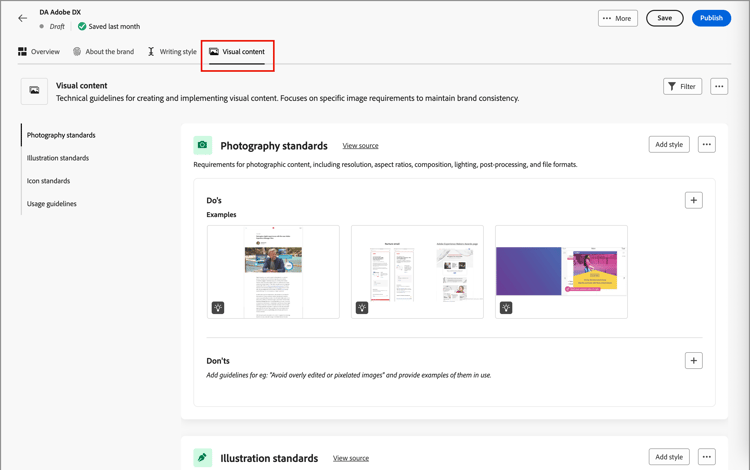Open the More options button
Image resolution: width=750 pixels, height=470 pixels.
[618, 18]
